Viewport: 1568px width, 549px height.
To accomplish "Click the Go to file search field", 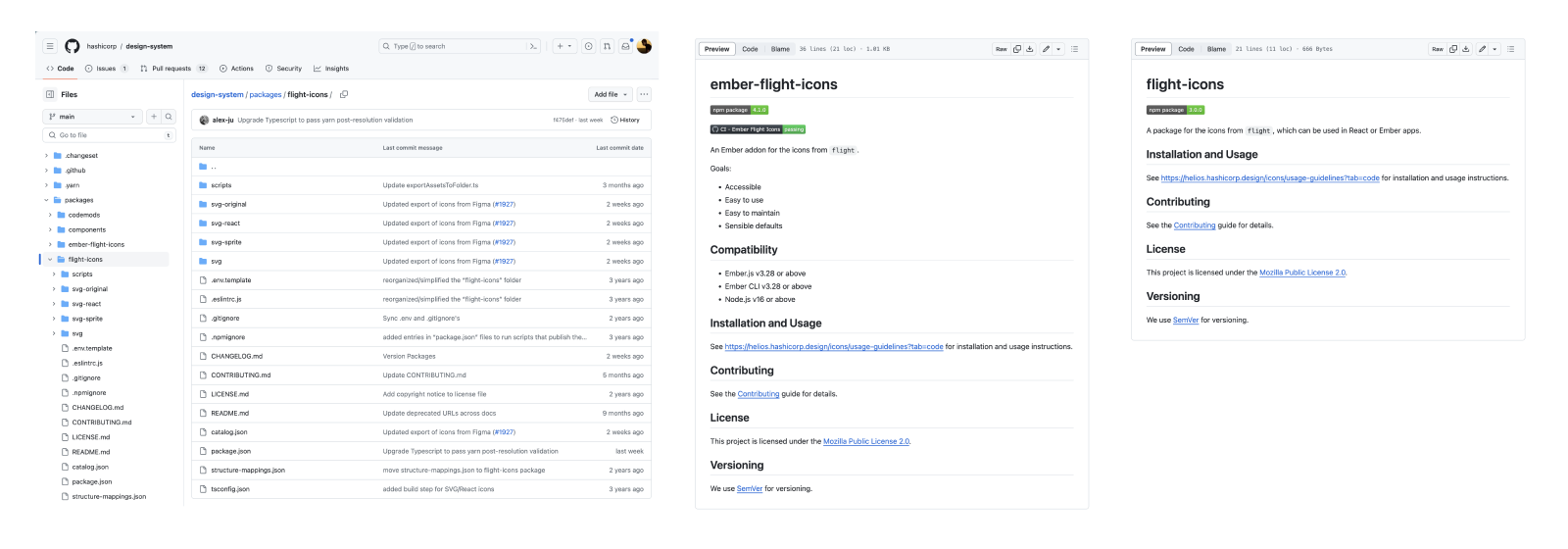I will coord(109,135).
